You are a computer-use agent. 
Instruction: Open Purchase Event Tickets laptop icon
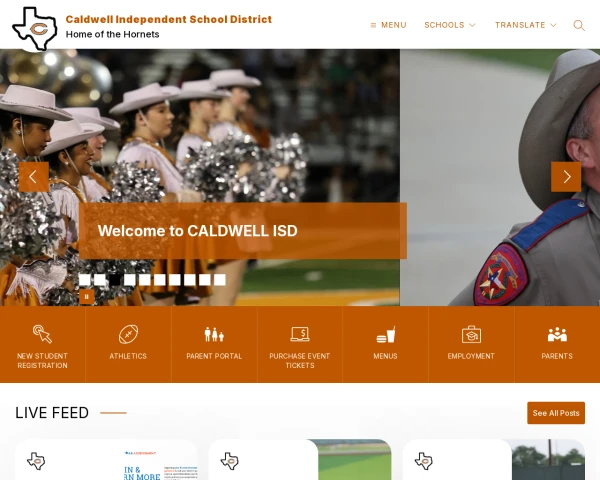point(300,334)
